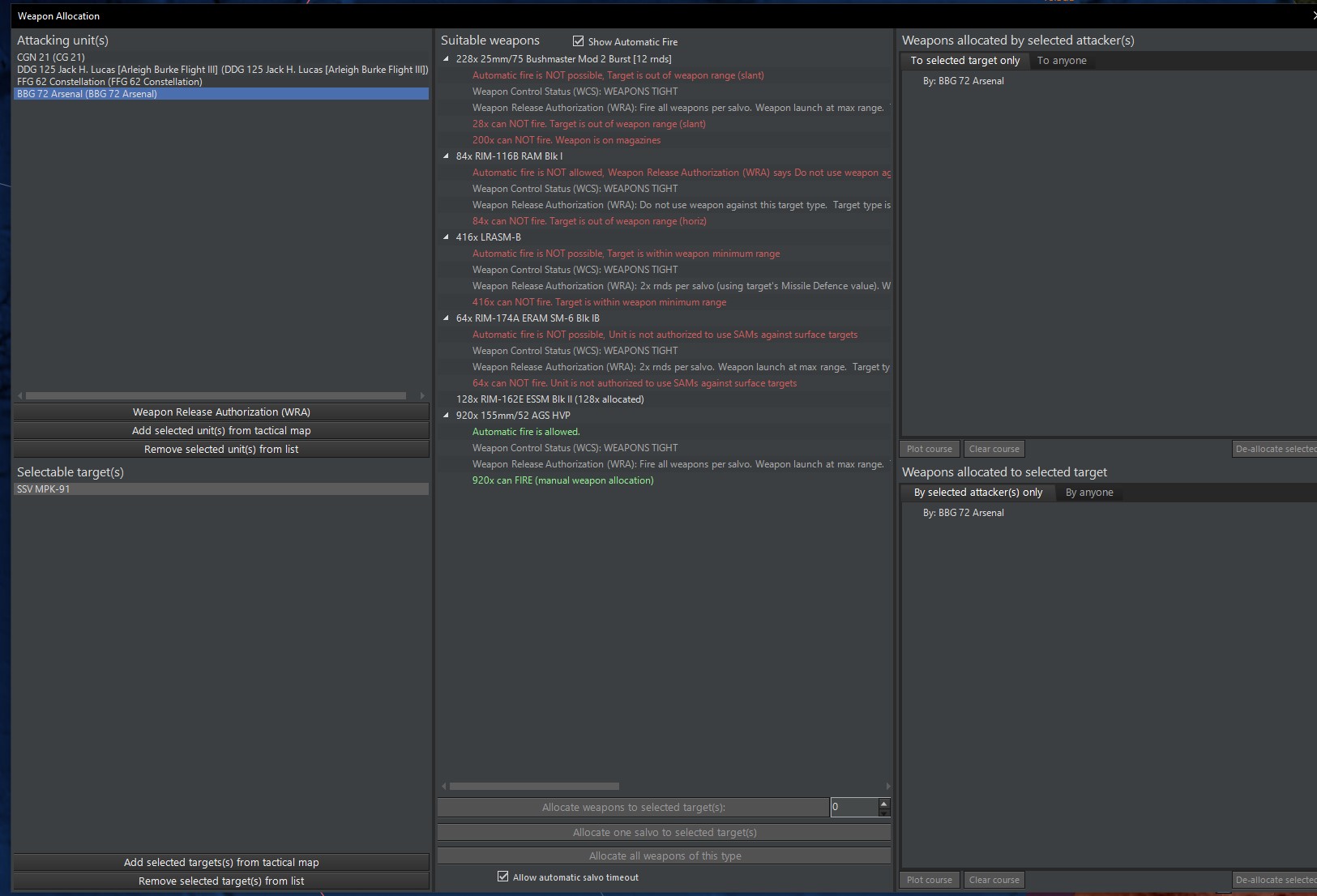Click '84x can NOT fire' range (horiz) line
This screenshot has width=1317, height=896.
pos(589,221)
